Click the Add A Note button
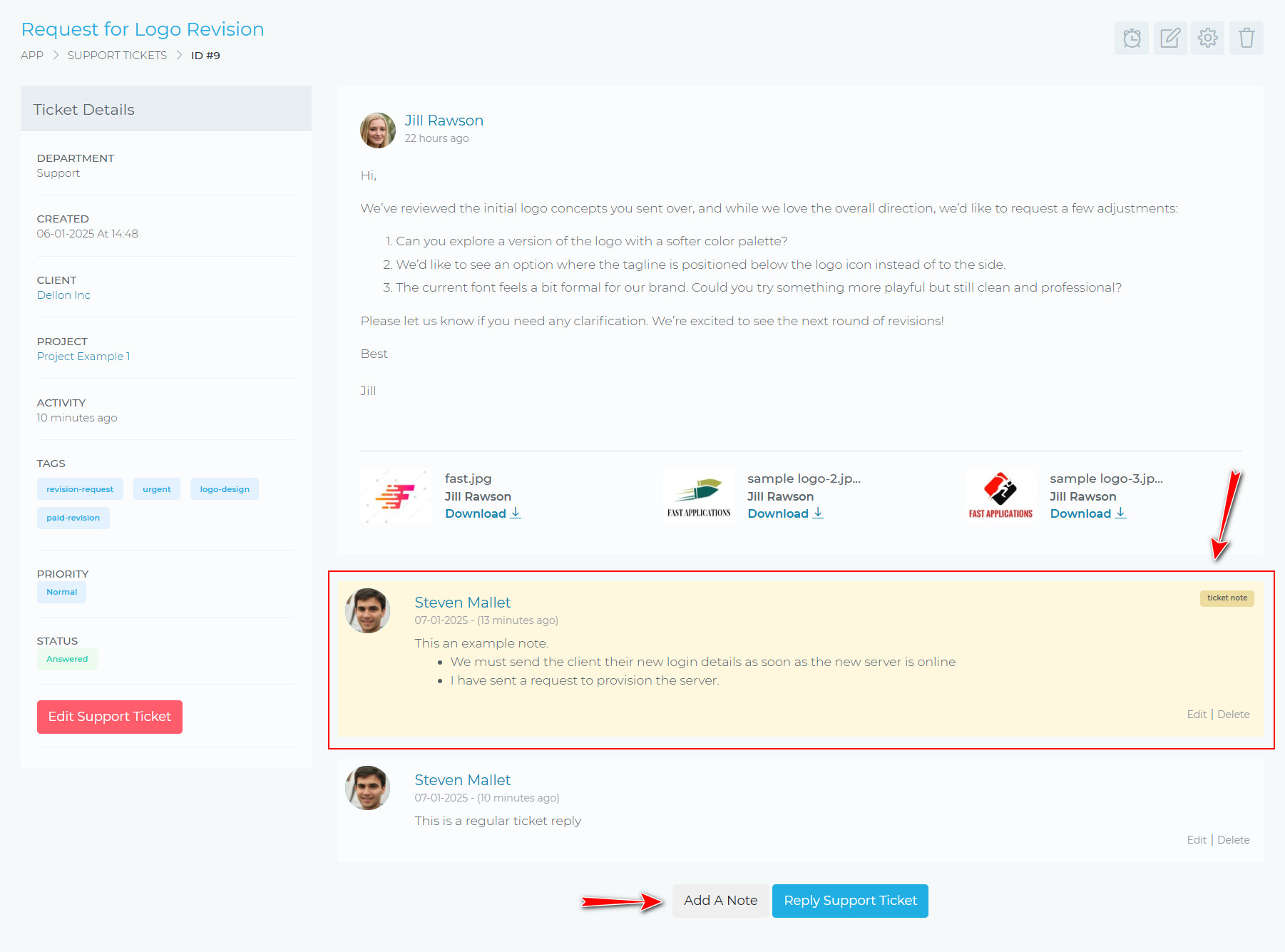The height and width of the screenshot is (952, 1285). point(720,901)
